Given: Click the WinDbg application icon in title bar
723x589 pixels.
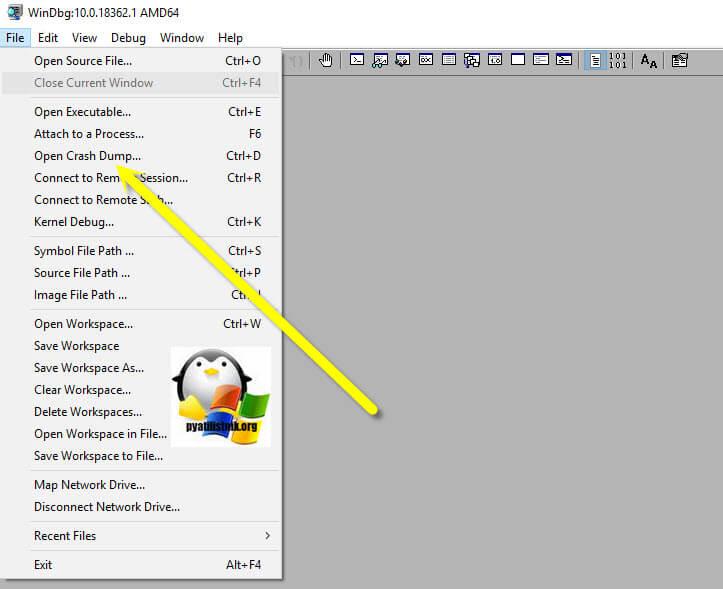Looking at the screenshot, I should (x=15, y=12).
